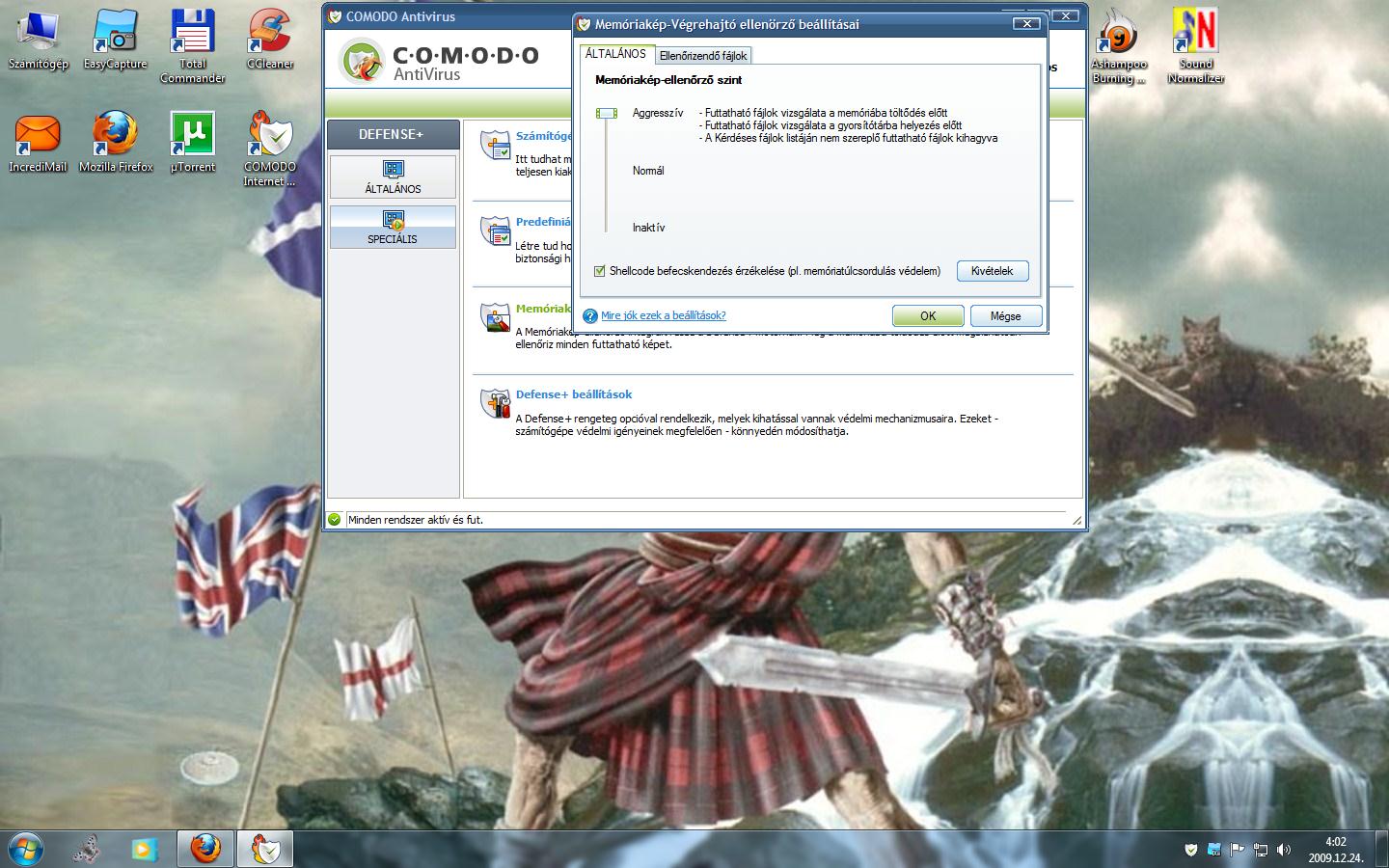Click the volume speaker tray icon
This screenshot has height=868, width=1389.
click(1284, 850)
